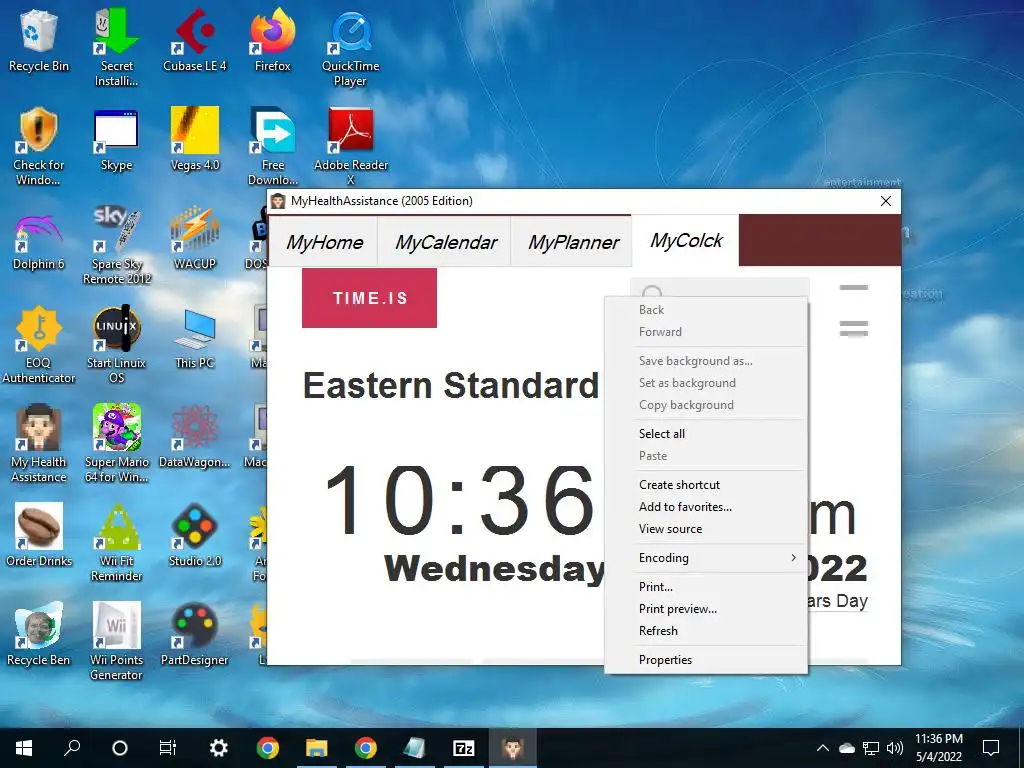1024x768 pixels.
Task: Click the TIME.IS red logo link
Action: tap(370, 298)
